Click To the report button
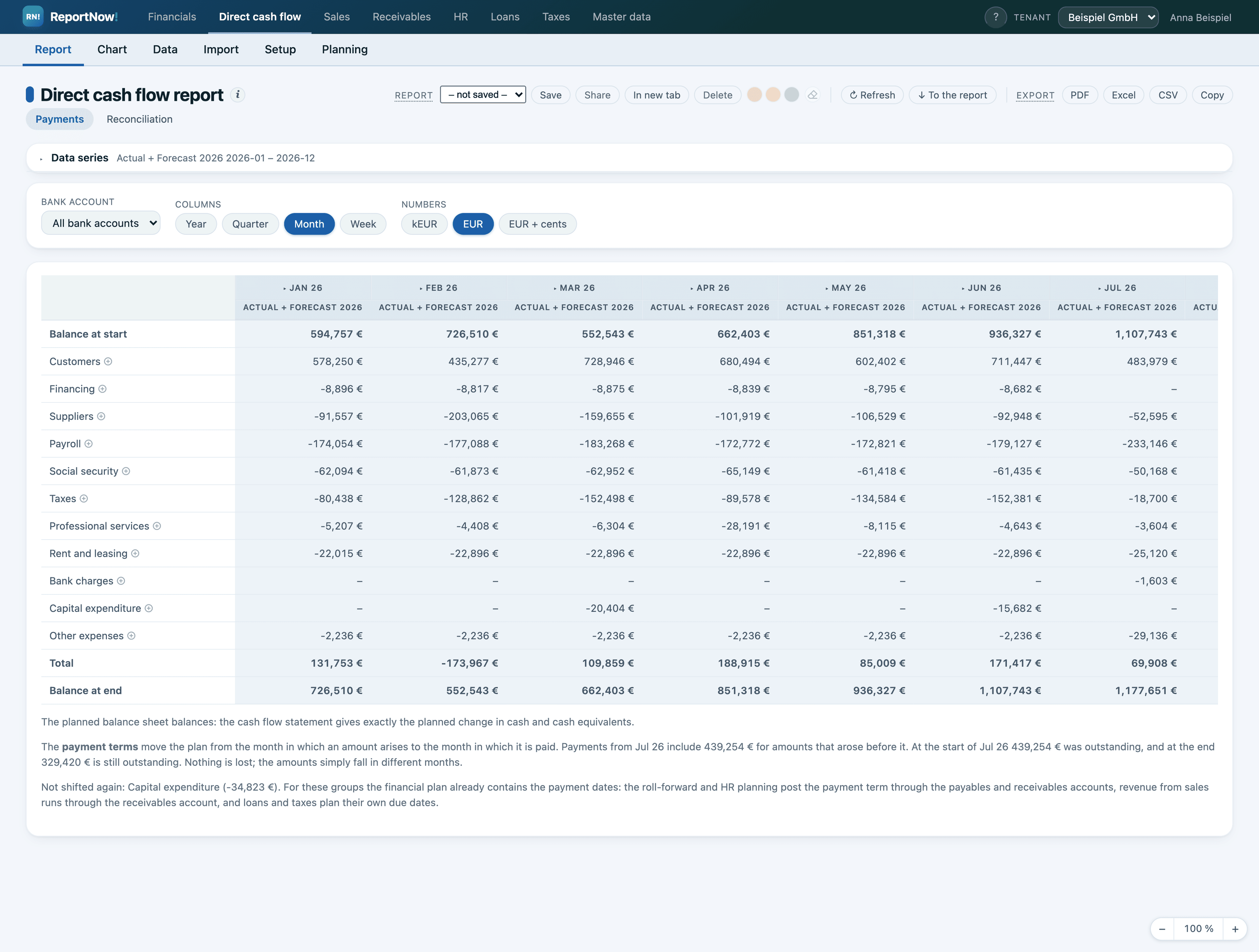 pos(952,95)
